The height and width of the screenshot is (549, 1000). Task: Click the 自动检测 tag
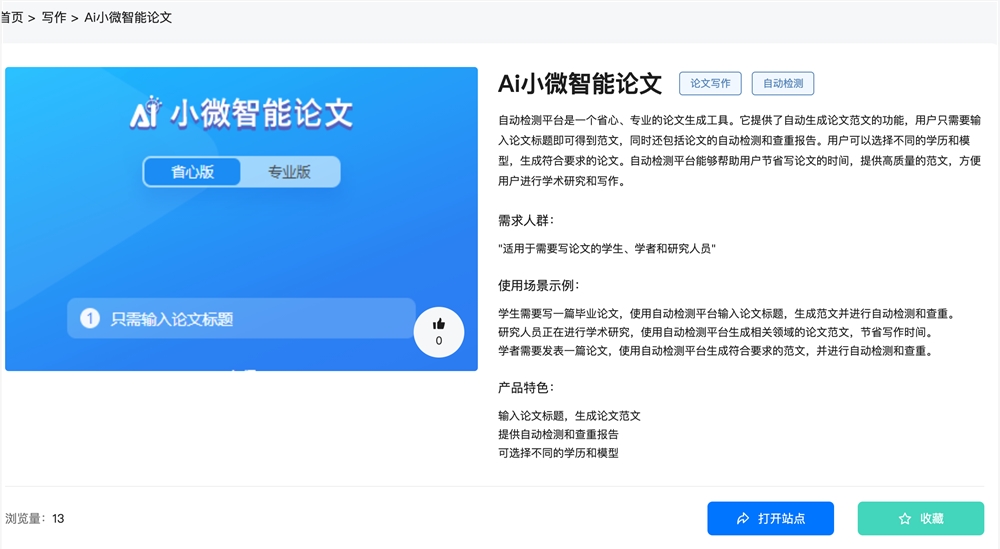pos(783,84)
